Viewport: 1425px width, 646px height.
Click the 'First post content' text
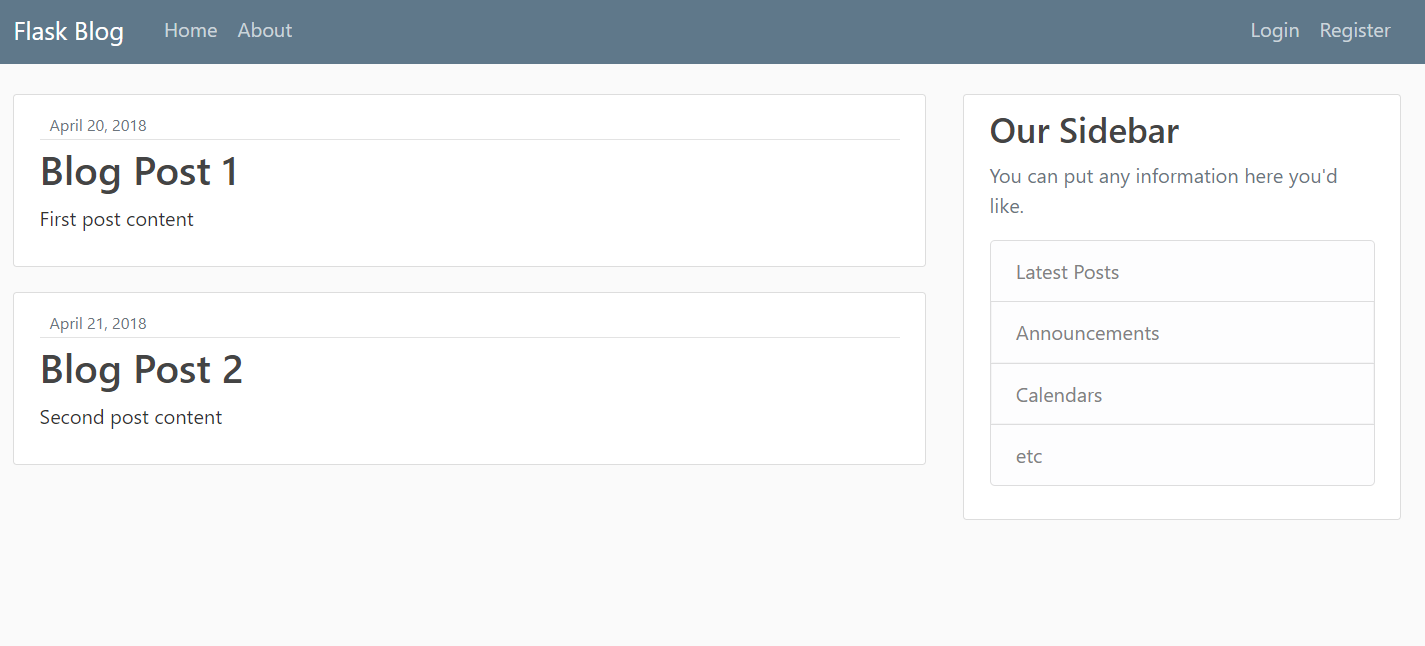pyautogui.click(x=116, y=220)
